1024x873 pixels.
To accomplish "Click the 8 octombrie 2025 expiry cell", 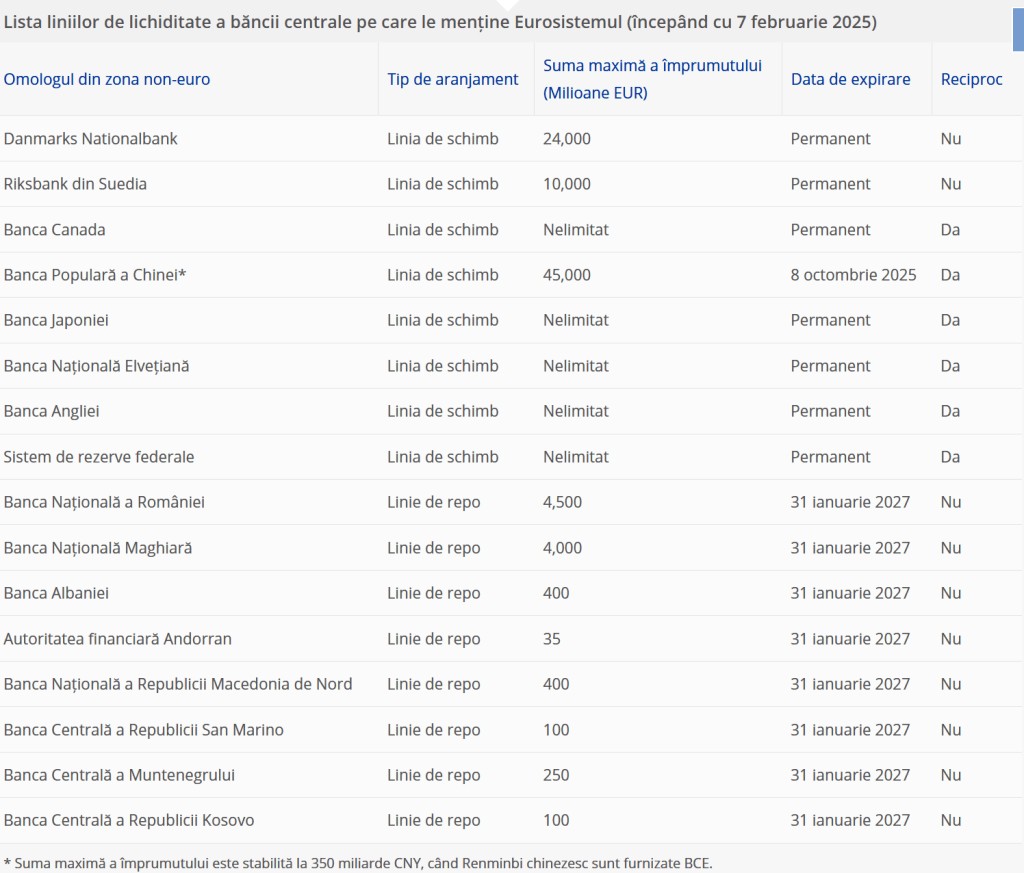I will (853, 274).
